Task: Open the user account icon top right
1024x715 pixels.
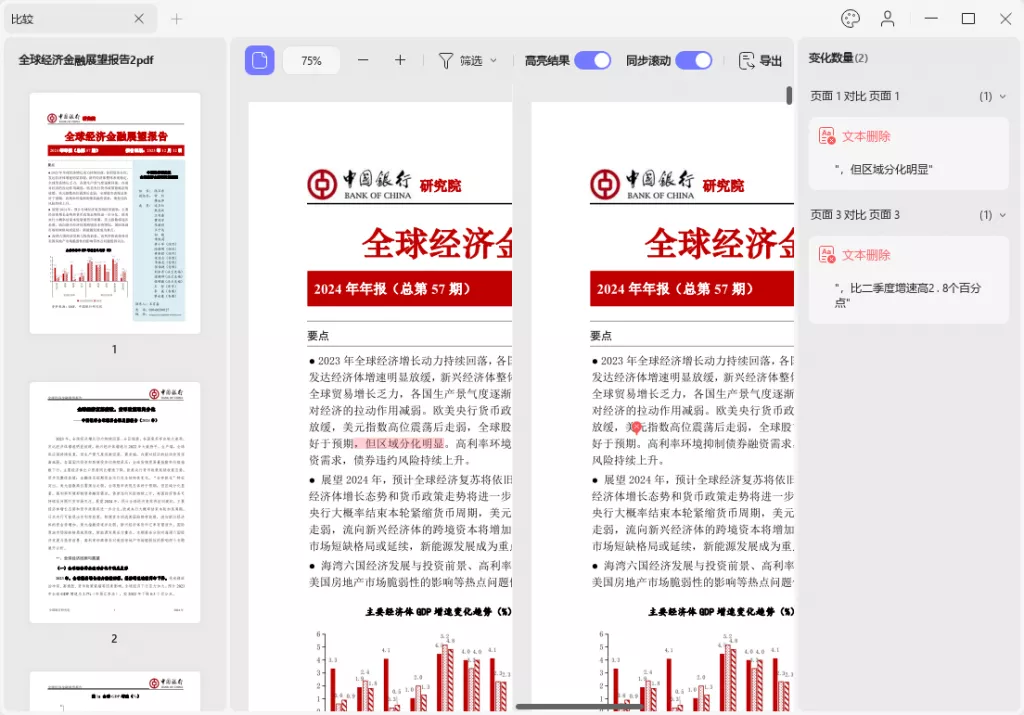Action: 887,18
